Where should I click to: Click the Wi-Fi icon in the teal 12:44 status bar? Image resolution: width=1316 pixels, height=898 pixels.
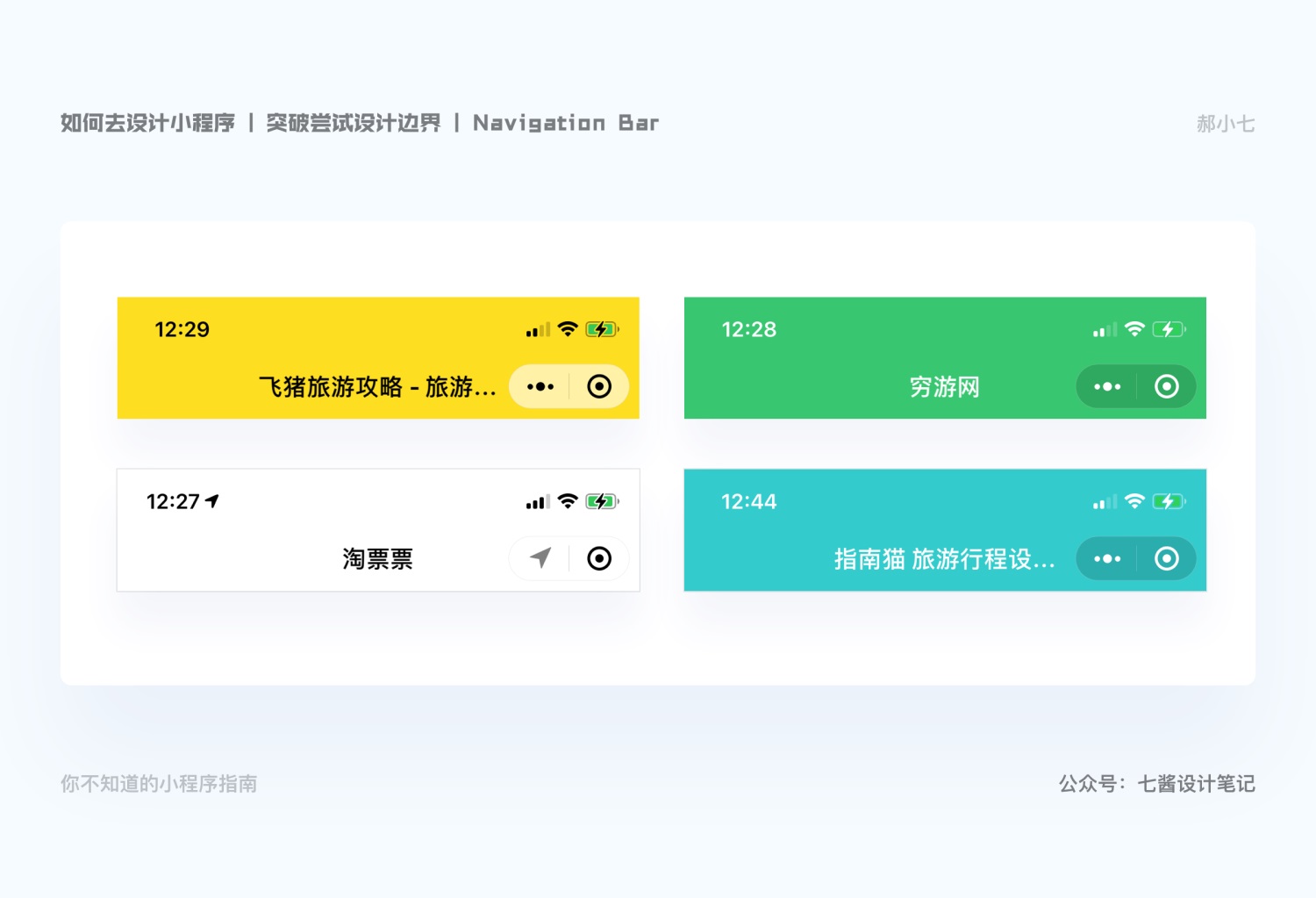pyautogui.click(x=1134, y=501)
